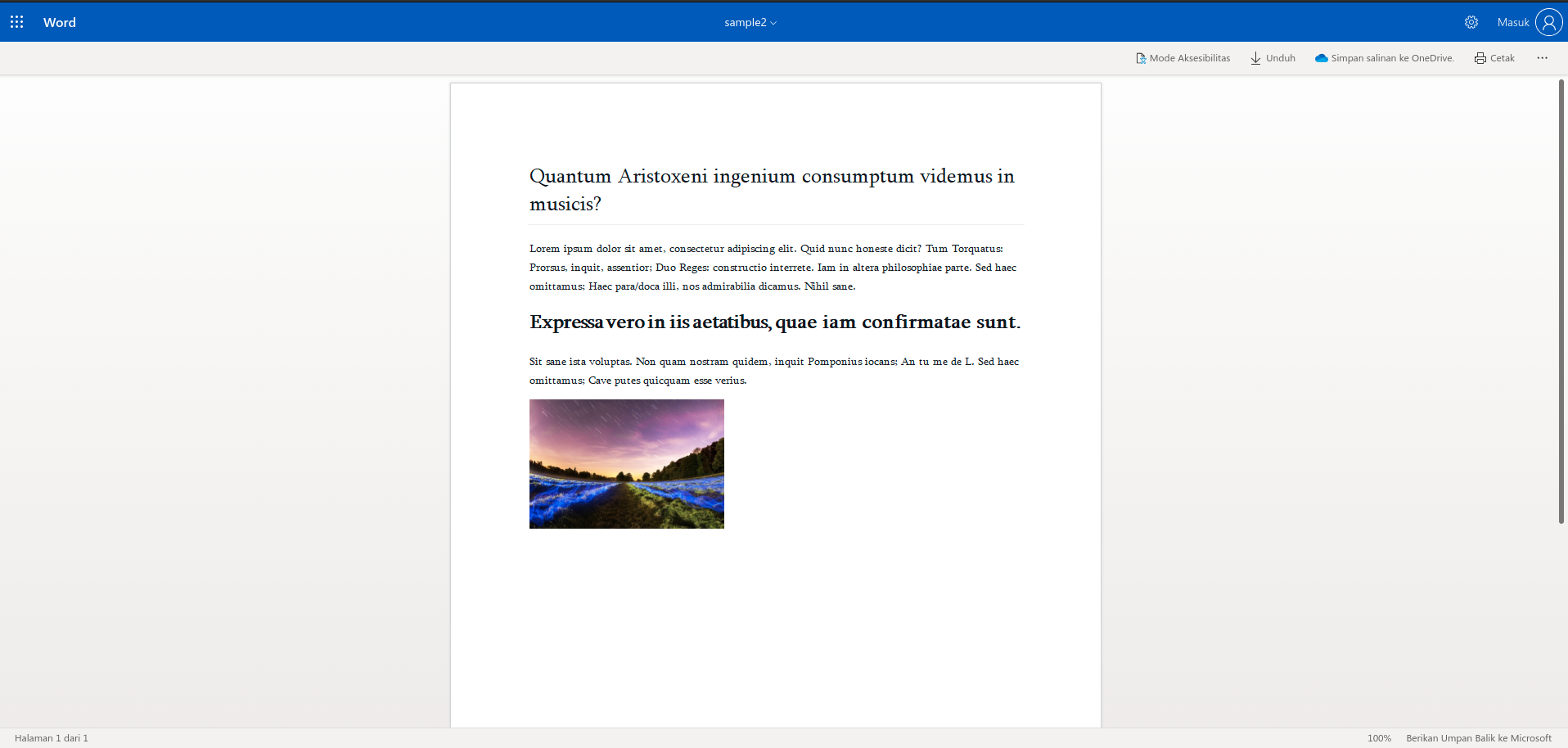Click the user account avatar icon
Image resolution: width=1568 pixels, height=748 pixels.
(1548, 22)
